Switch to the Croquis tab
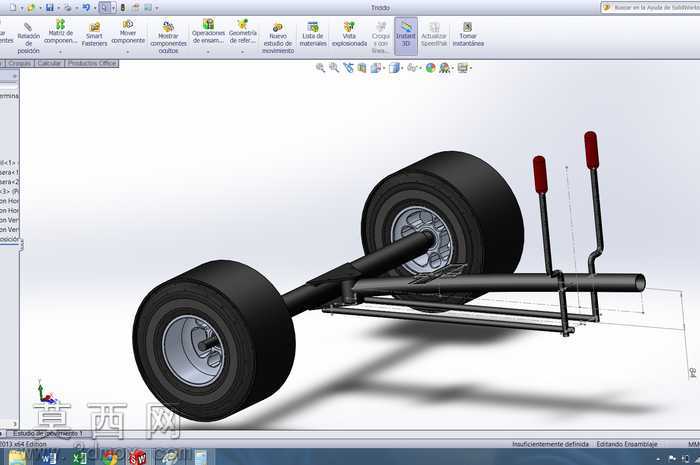Image resolution: width=700 pixels, height=465 pixels. (x=19, y=63)
